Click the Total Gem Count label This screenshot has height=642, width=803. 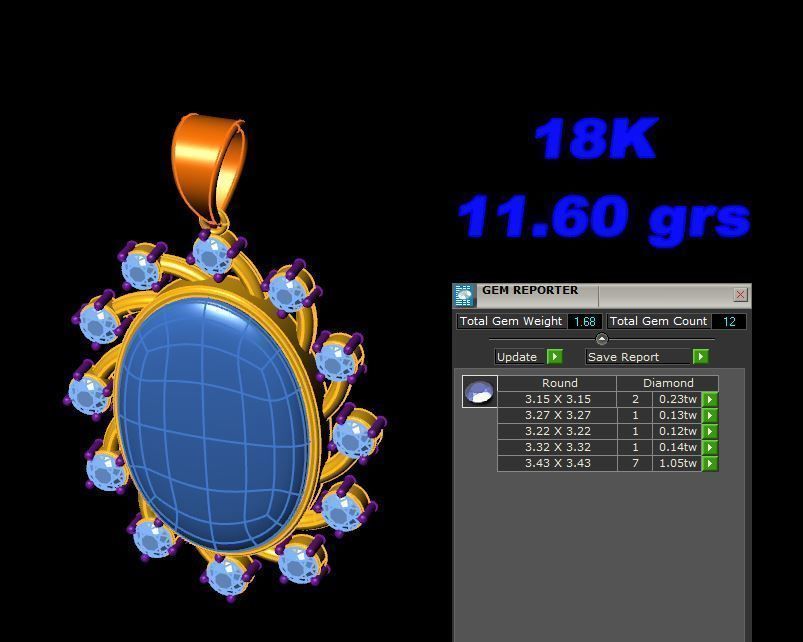click(658, 322)
